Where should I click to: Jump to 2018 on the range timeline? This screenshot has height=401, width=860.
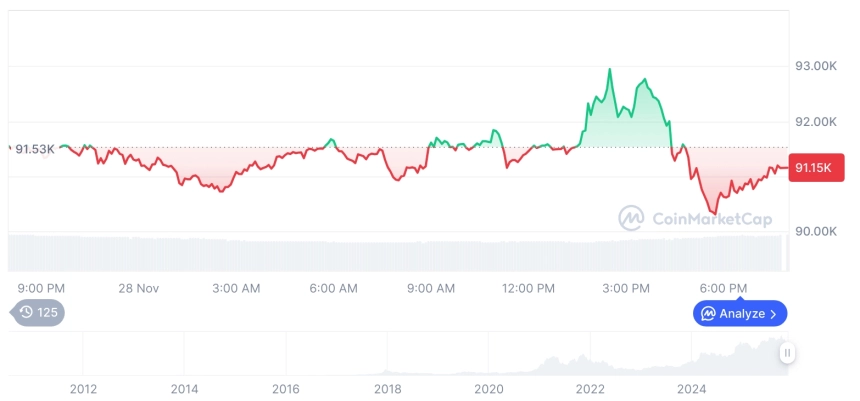click(387, 389)
